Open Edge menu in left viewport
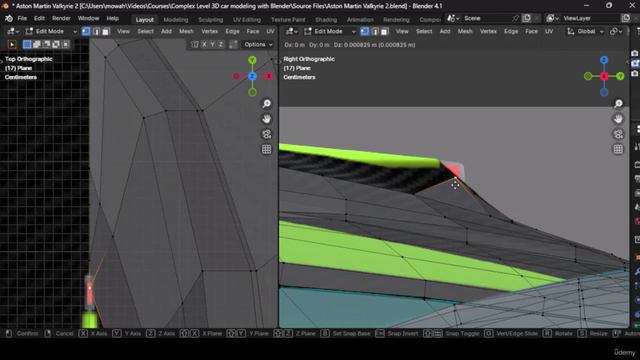The width and height of the screenshot is (640, 360). coord(232,31)
